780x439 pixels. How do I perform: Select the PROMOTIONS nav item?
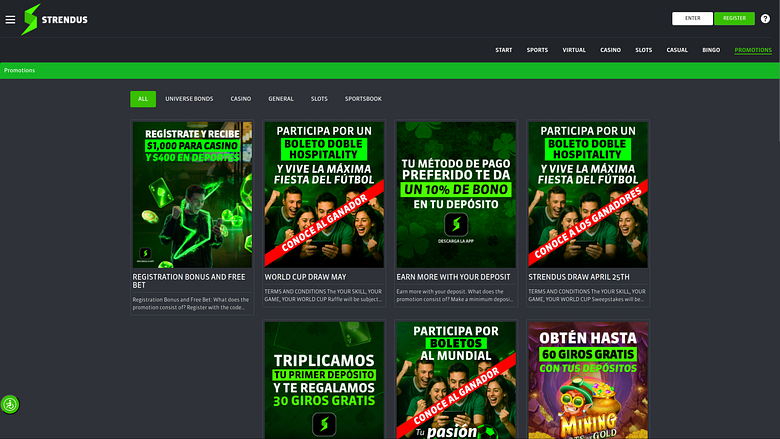(x=753, y=50)
